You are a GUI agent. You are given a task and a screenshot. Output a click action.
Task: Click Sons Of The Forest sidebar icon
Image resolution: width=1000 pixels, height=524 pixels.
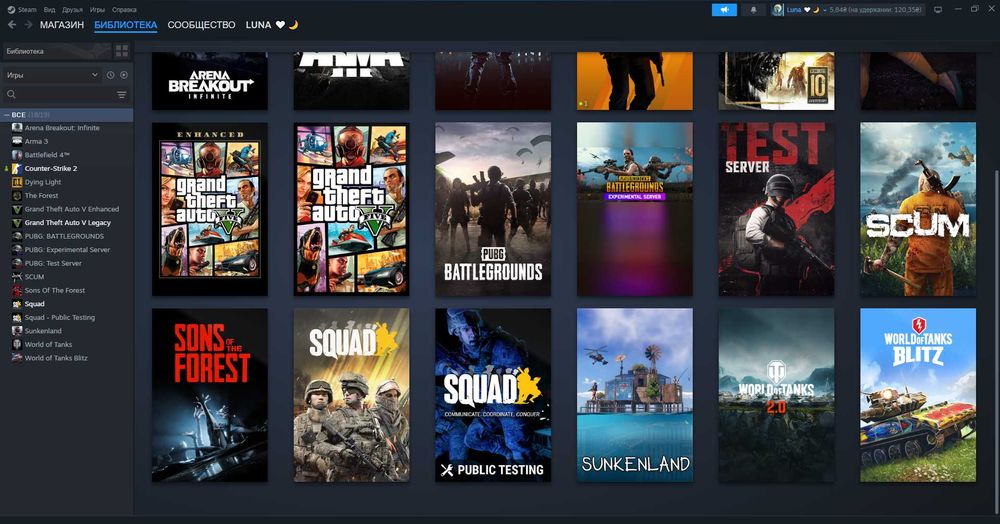pyautogui.click(x=17, y=290)
